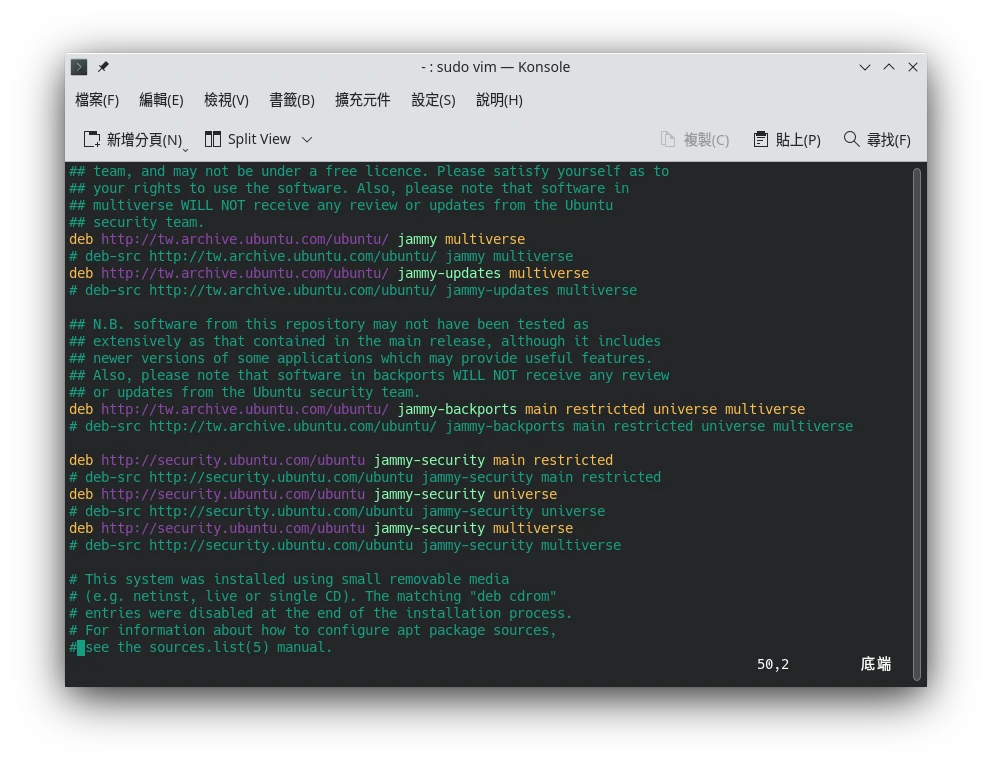The image size is (992, 764).
Task: Toggle the pin window icon
Action: pyautogui.click(x=103, y=67)
